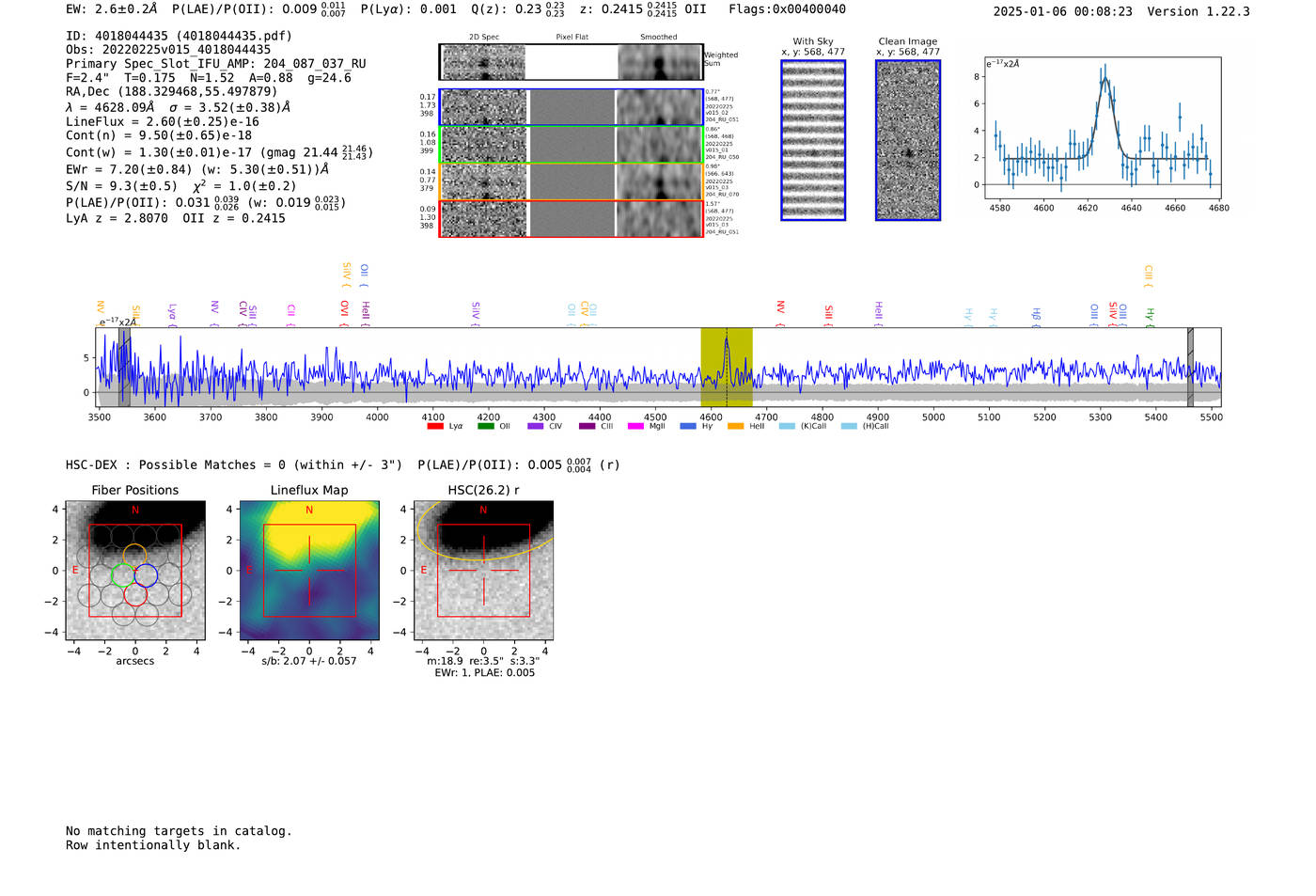Click the Gaussian emission line fit plot

(x=1102, y=128)
